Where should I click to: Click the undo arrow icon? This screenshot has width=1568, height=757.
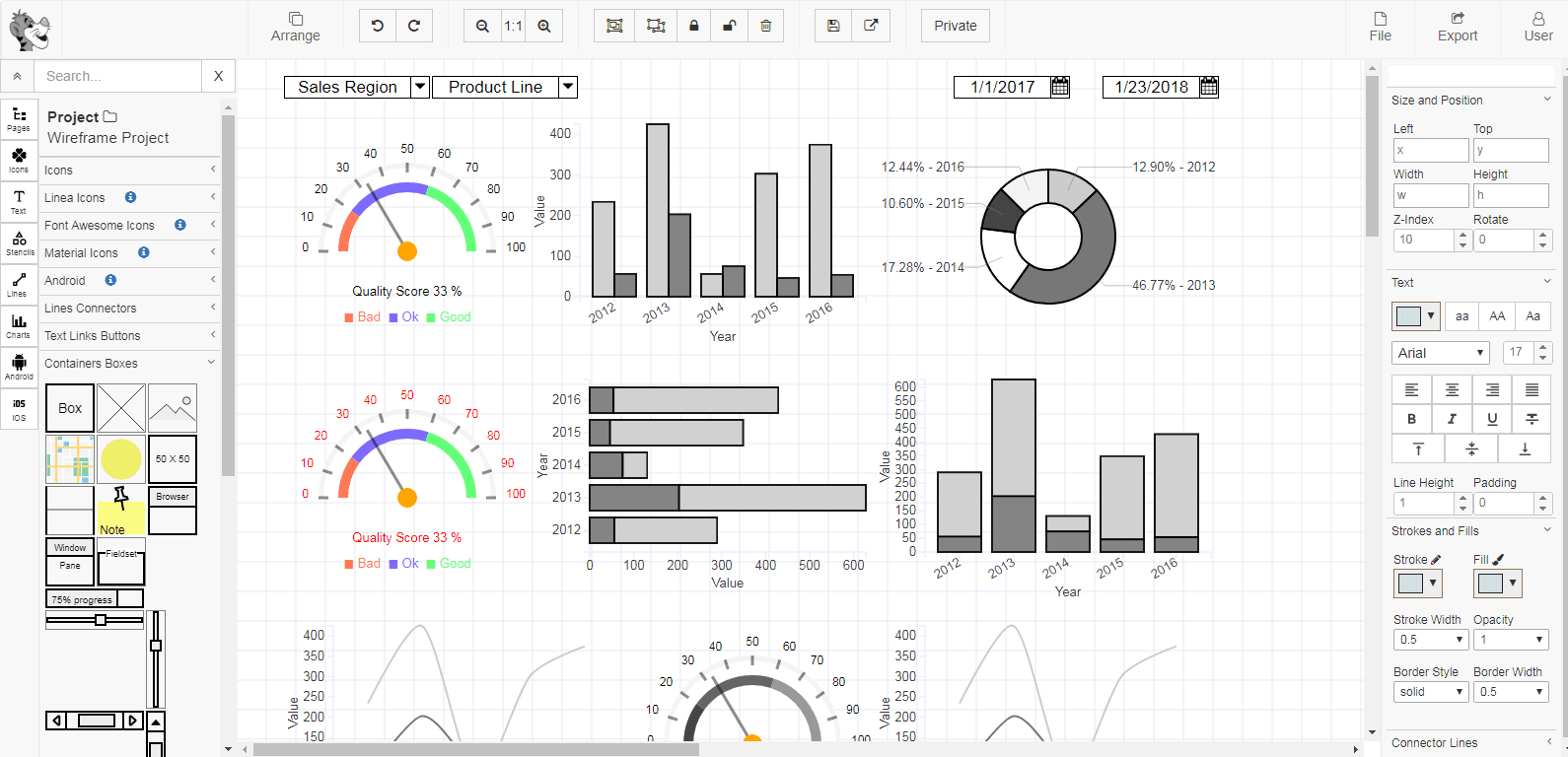[x=377, y=26]
